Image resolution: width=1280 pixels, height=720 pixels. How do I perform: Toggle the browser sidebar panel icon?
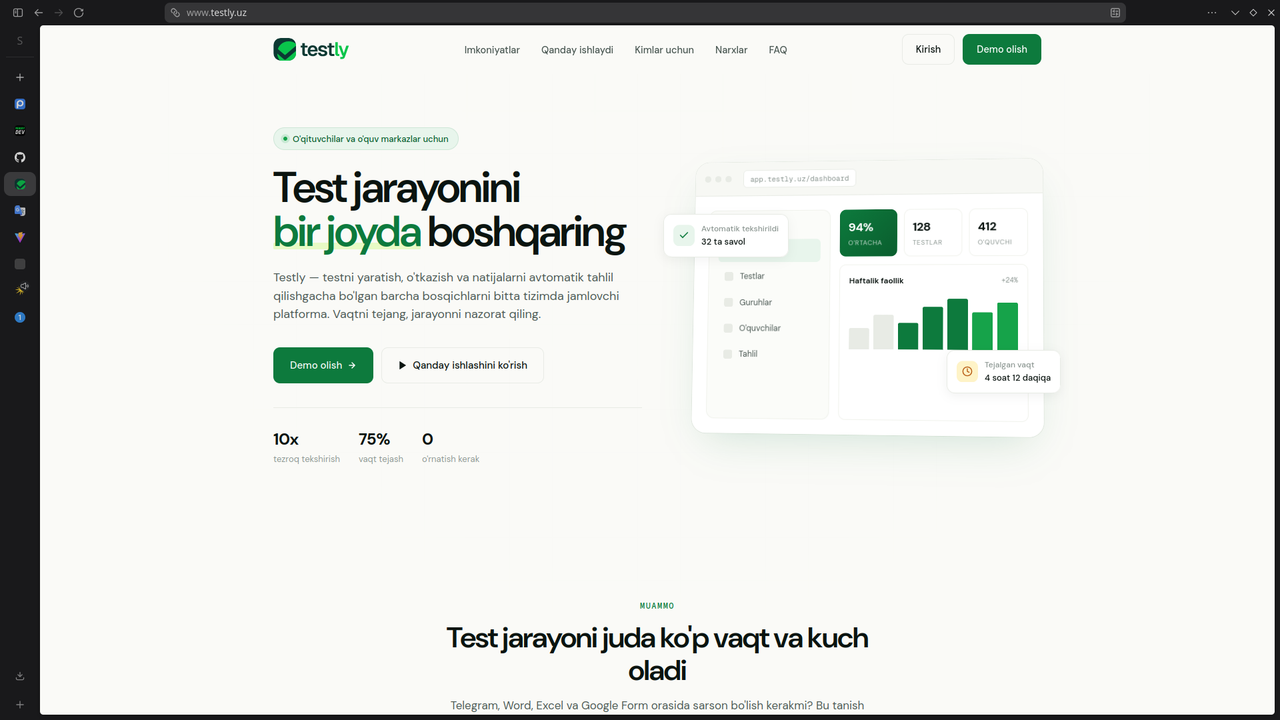17,12
